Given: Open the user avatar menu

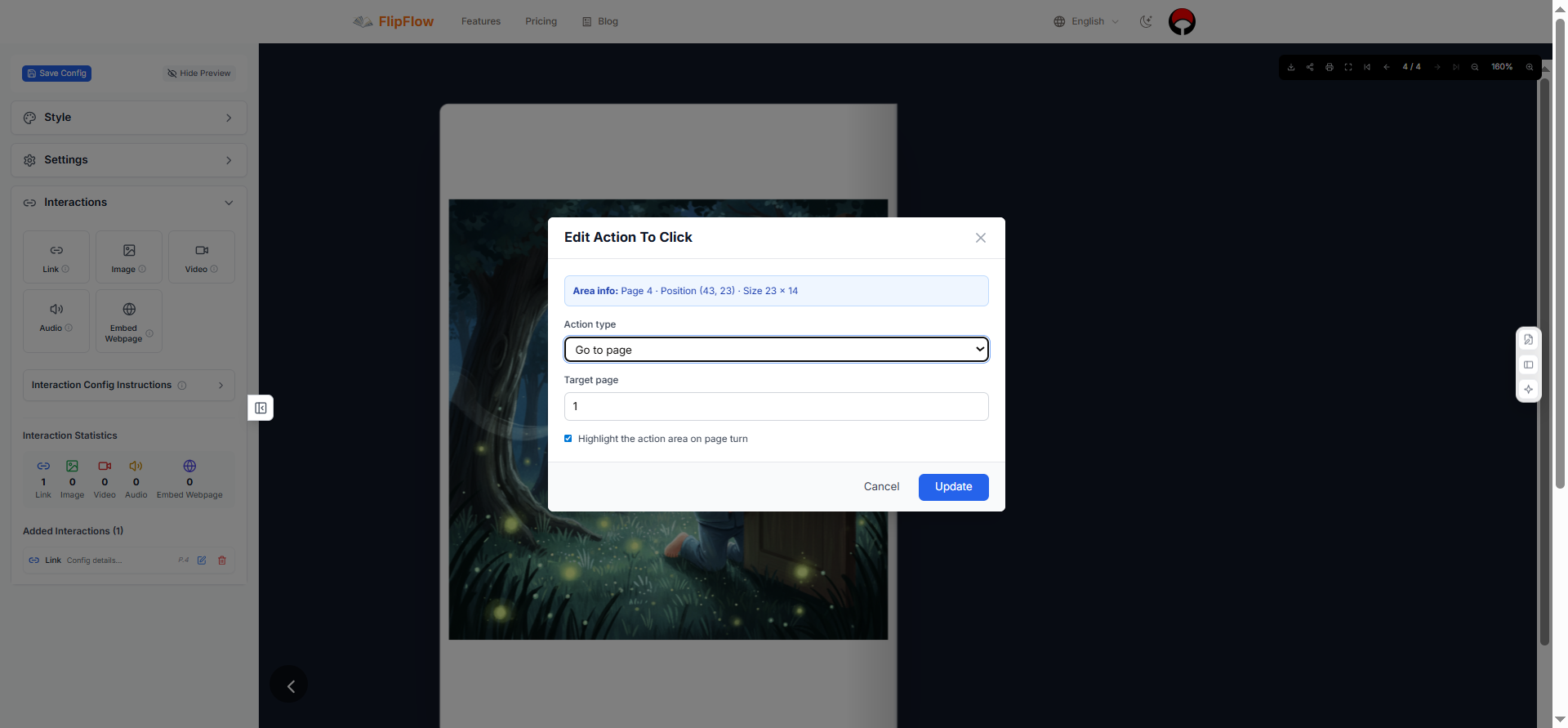Looking at the screenshot, I should click(x=1182, y=21).
